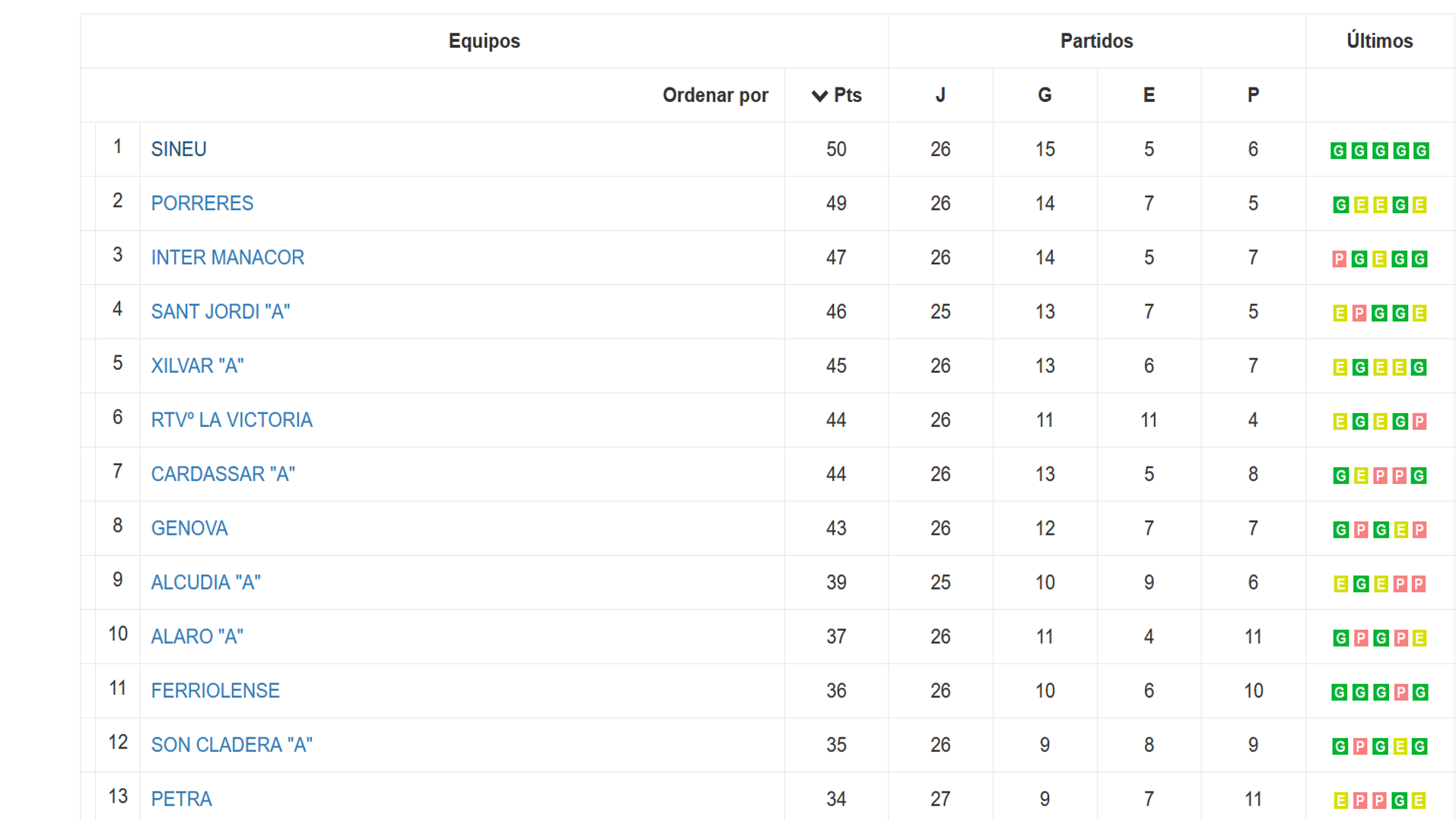Open the XILVAR "A" team link
The image size is (1456, 821).
coord(197,366)
